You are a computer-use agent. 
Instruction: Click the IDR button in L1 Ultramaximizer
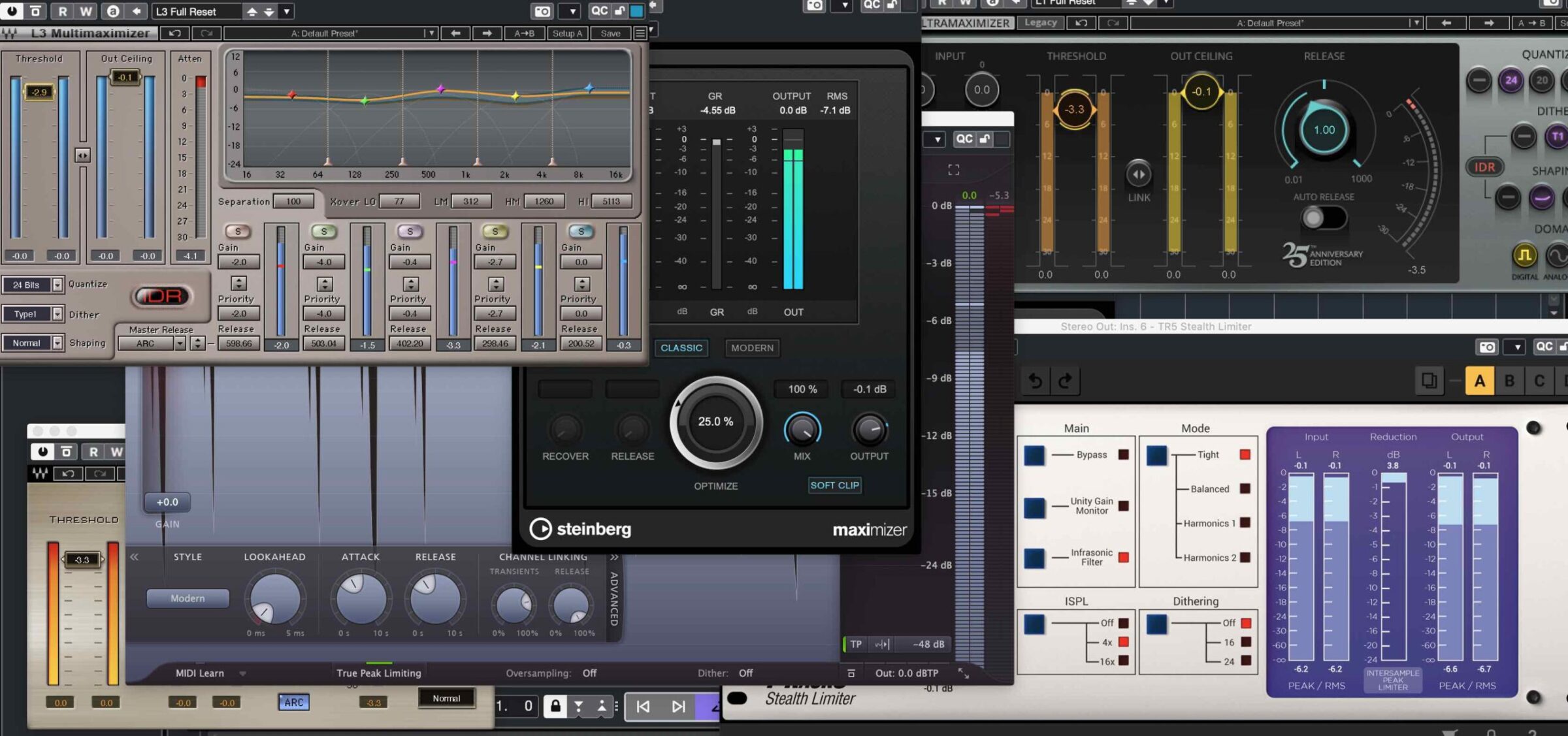(x=1484, y=167)
